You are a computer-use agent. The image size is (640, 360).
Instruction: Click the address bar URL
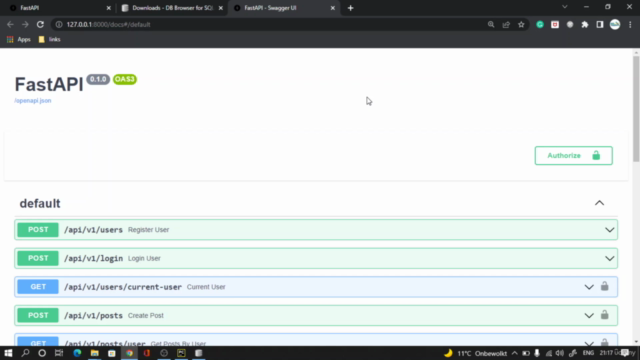(x=109, y=24)
